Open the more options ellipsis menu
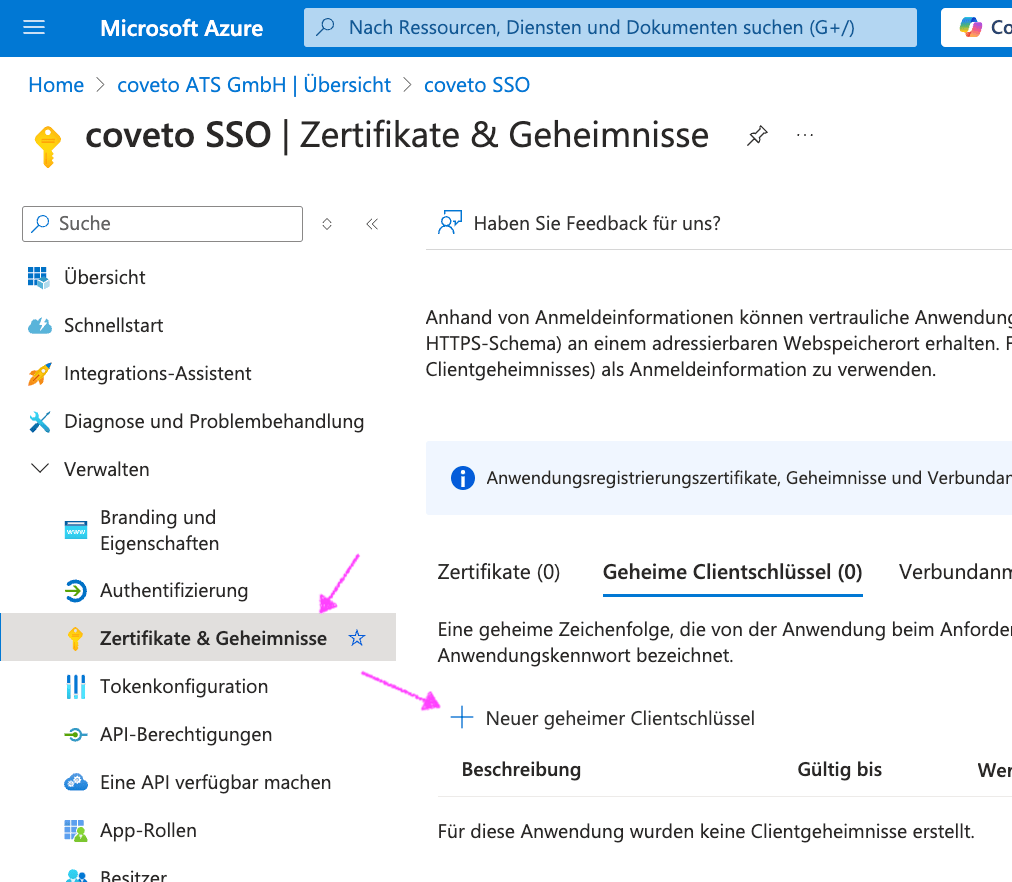 [805, 135]
